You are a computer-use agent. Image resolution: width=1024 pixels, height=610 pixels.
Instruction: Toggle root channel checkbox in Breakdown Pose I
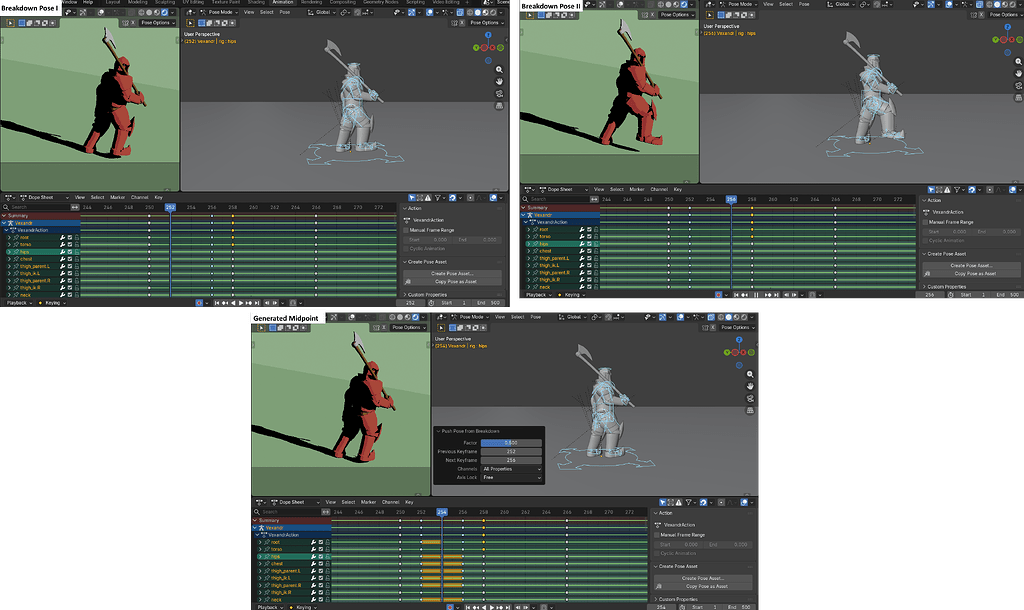click(70, 237)
